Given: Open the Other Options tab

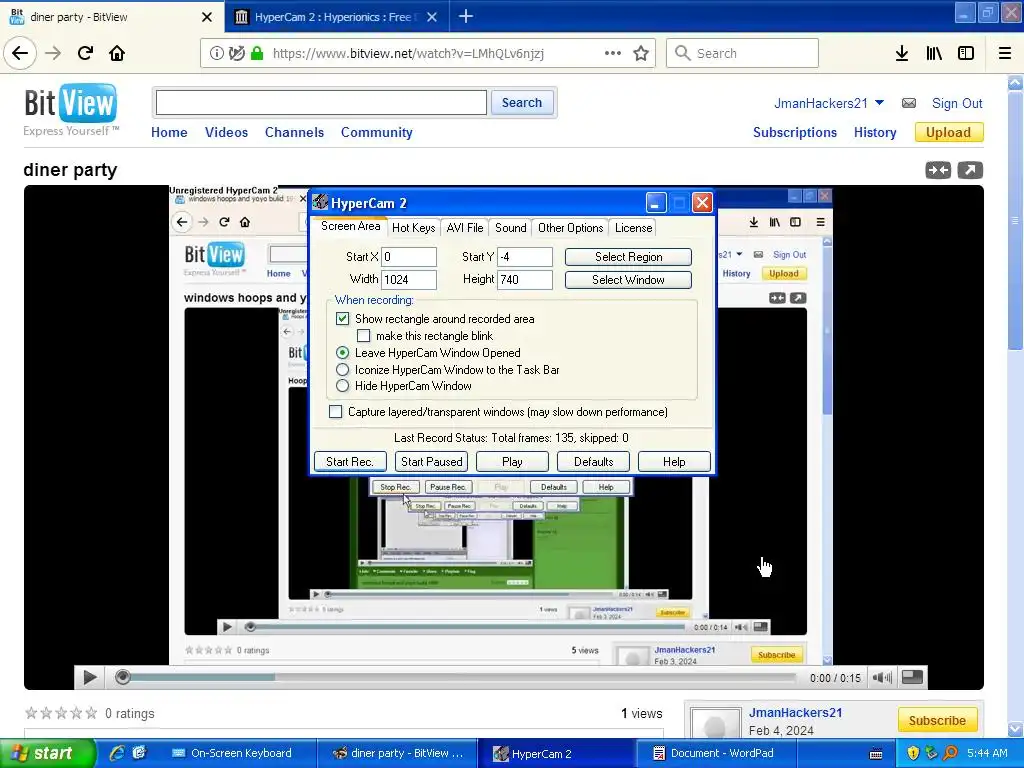Looking at the screenshot, I should tap(570, 228).
